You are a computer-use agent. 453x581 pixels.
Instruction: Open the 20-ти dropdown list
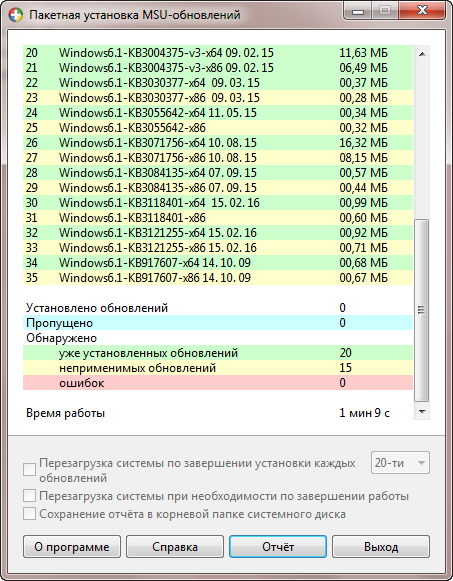[400, 462]
